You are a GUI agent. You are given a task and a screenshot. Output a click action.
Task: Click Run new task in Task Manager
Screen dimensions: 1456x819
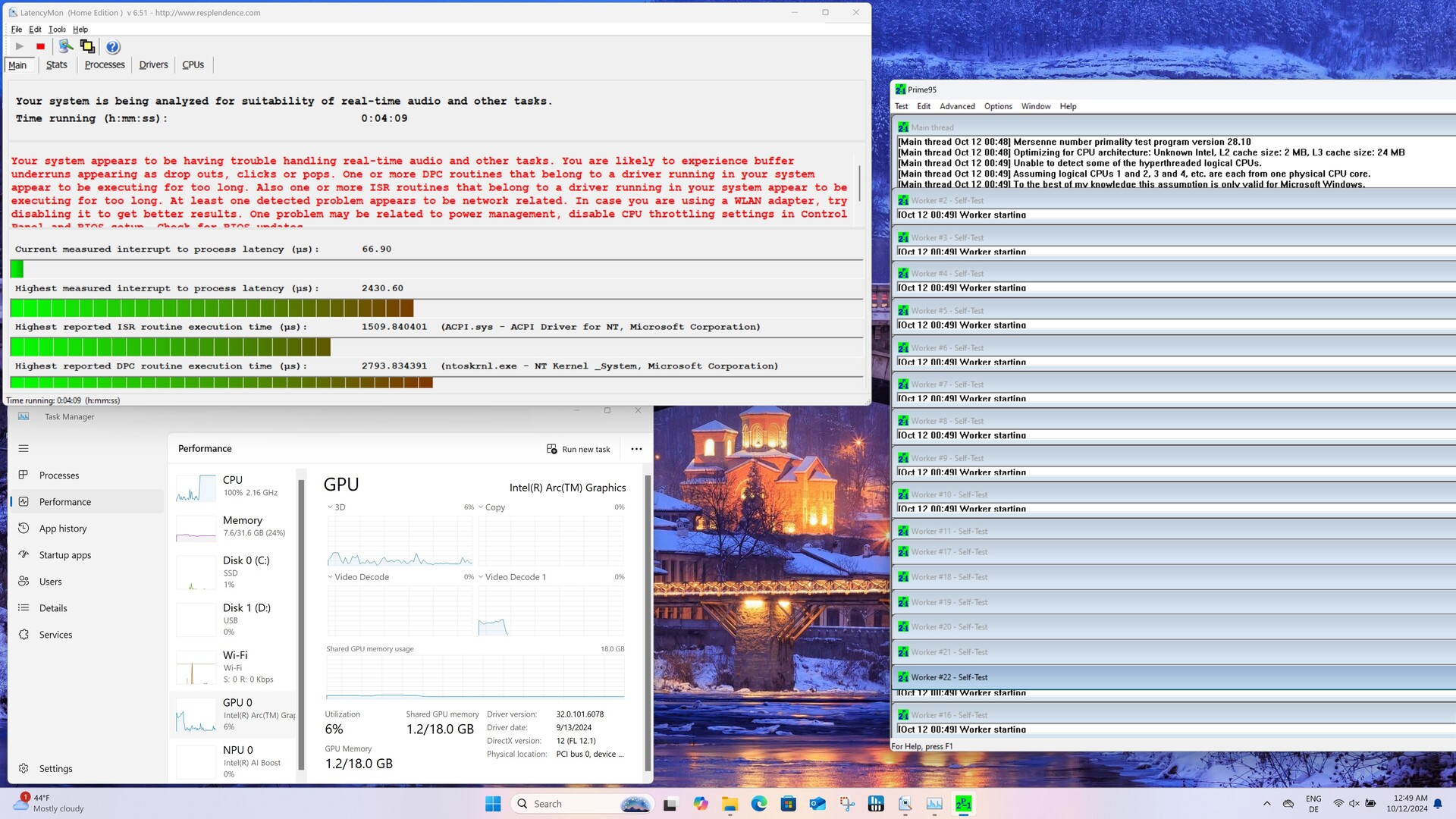point(579,449)
